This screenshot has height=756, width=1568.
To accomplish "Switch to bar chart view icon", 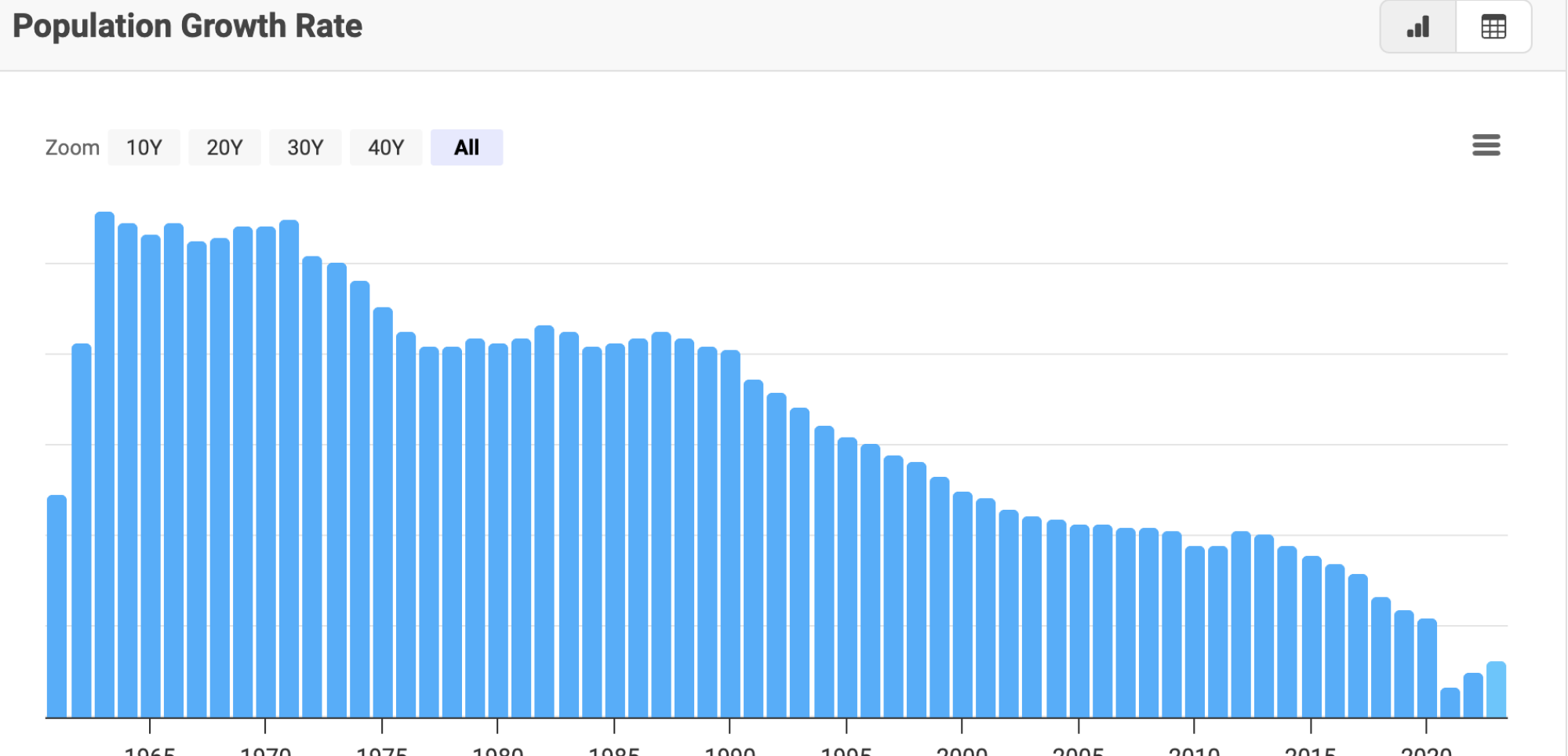I will click(1418, 27).
